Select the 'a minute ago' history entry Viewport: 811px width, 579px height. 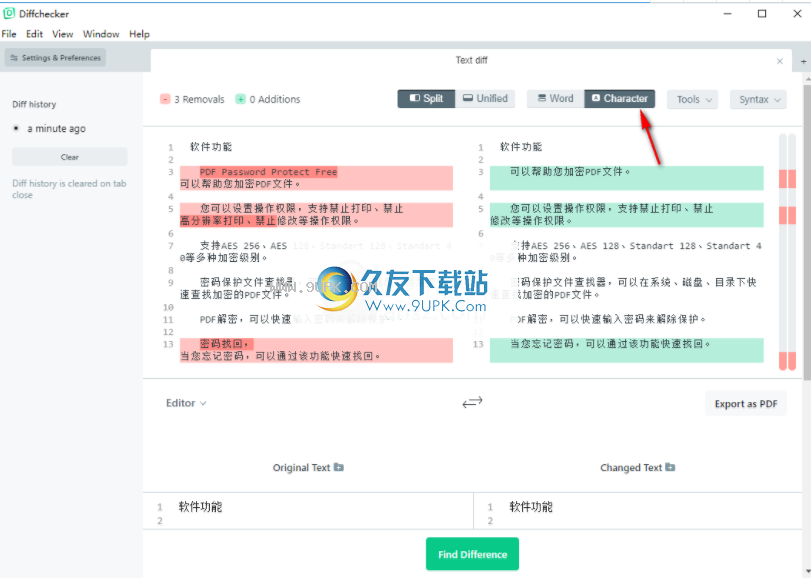pyautogui.click(x=56, y=129)
